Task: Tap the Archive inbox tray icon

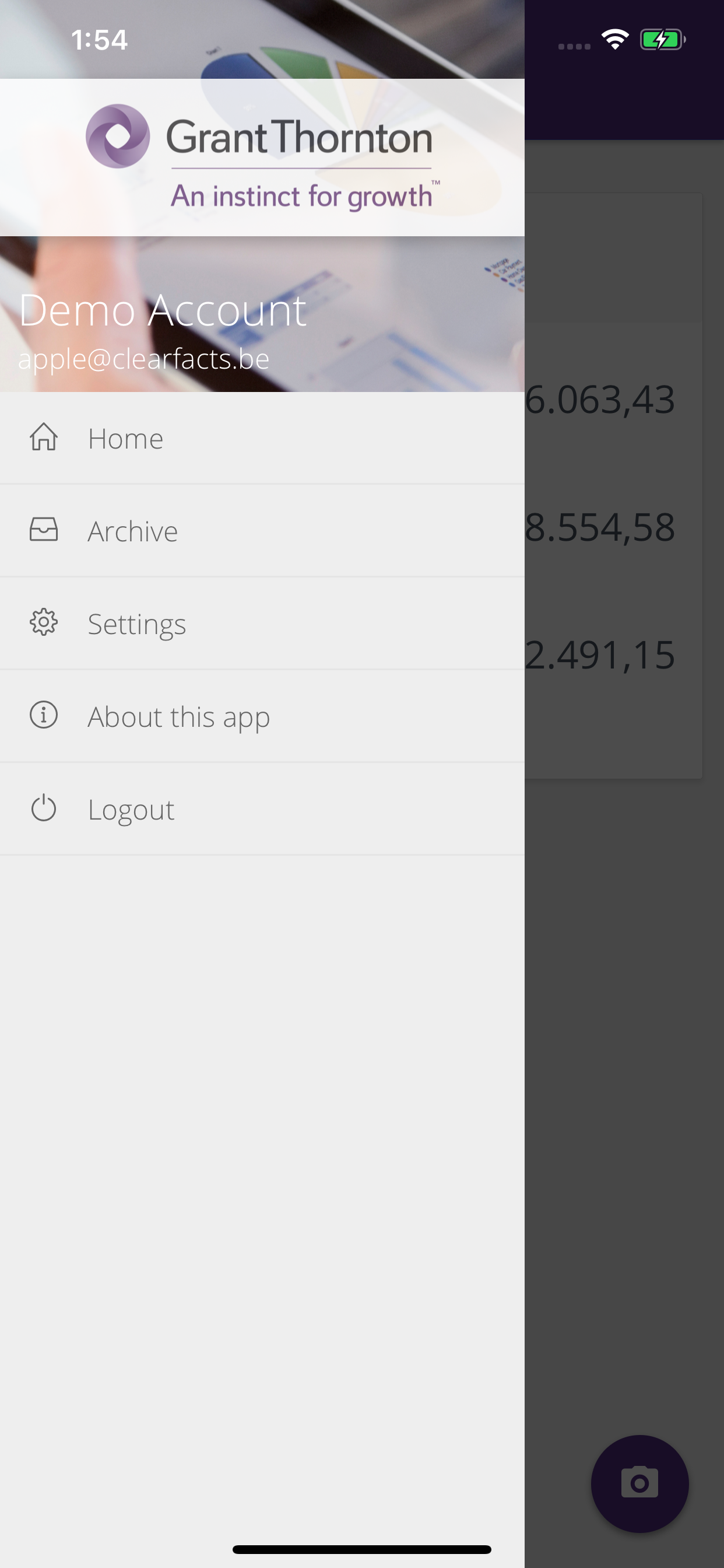Action: [x=44, y=530]
